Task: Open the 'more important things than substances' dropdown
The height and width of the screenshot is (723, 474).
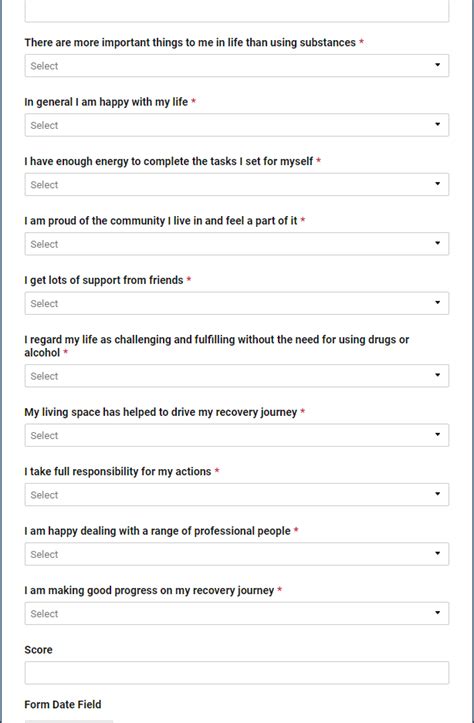Action: [x=237, y=65]
